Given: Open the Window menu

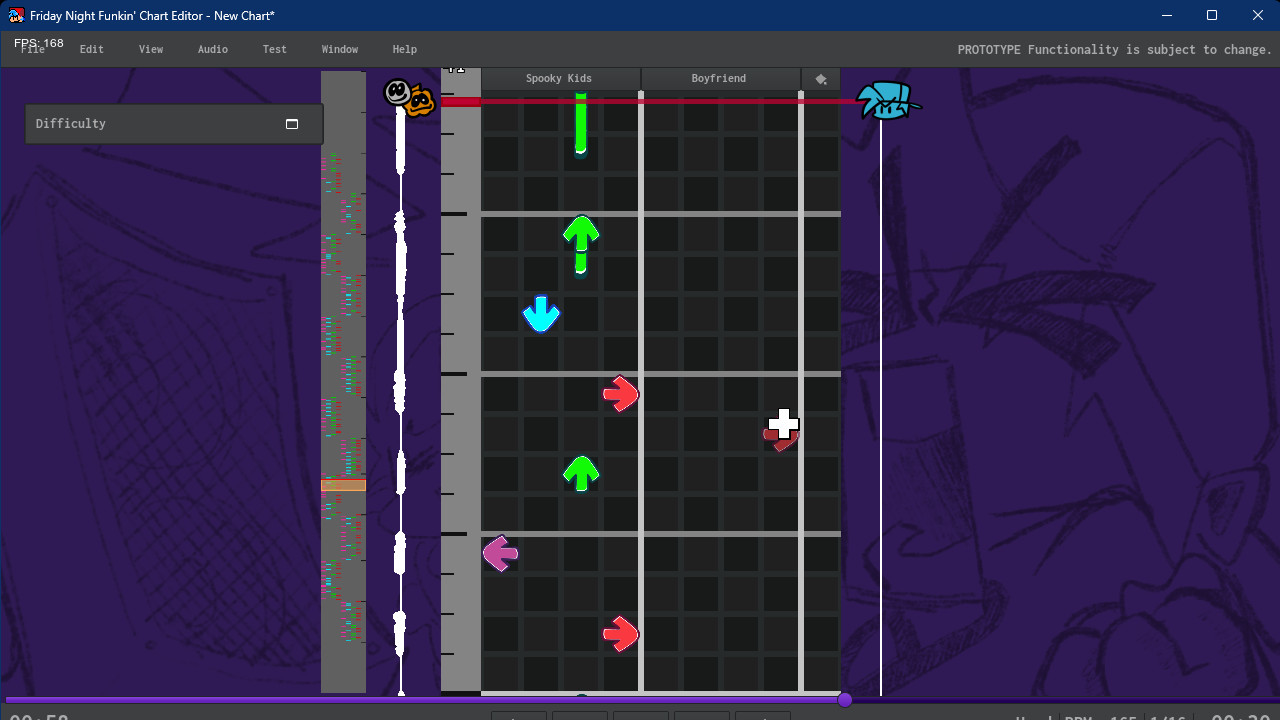Looking at the screenshot, I should (340, 49).
